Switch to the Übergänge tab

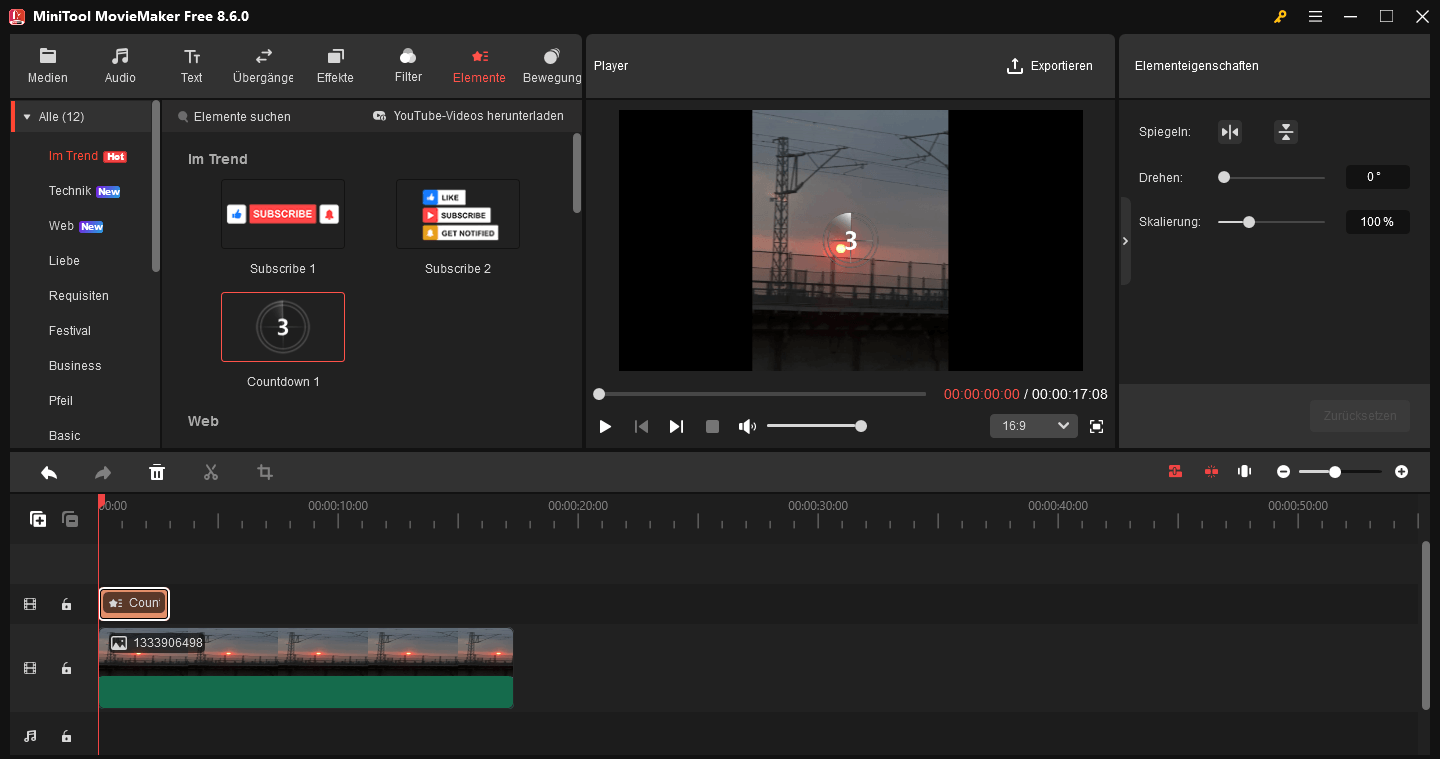[262, 66]
